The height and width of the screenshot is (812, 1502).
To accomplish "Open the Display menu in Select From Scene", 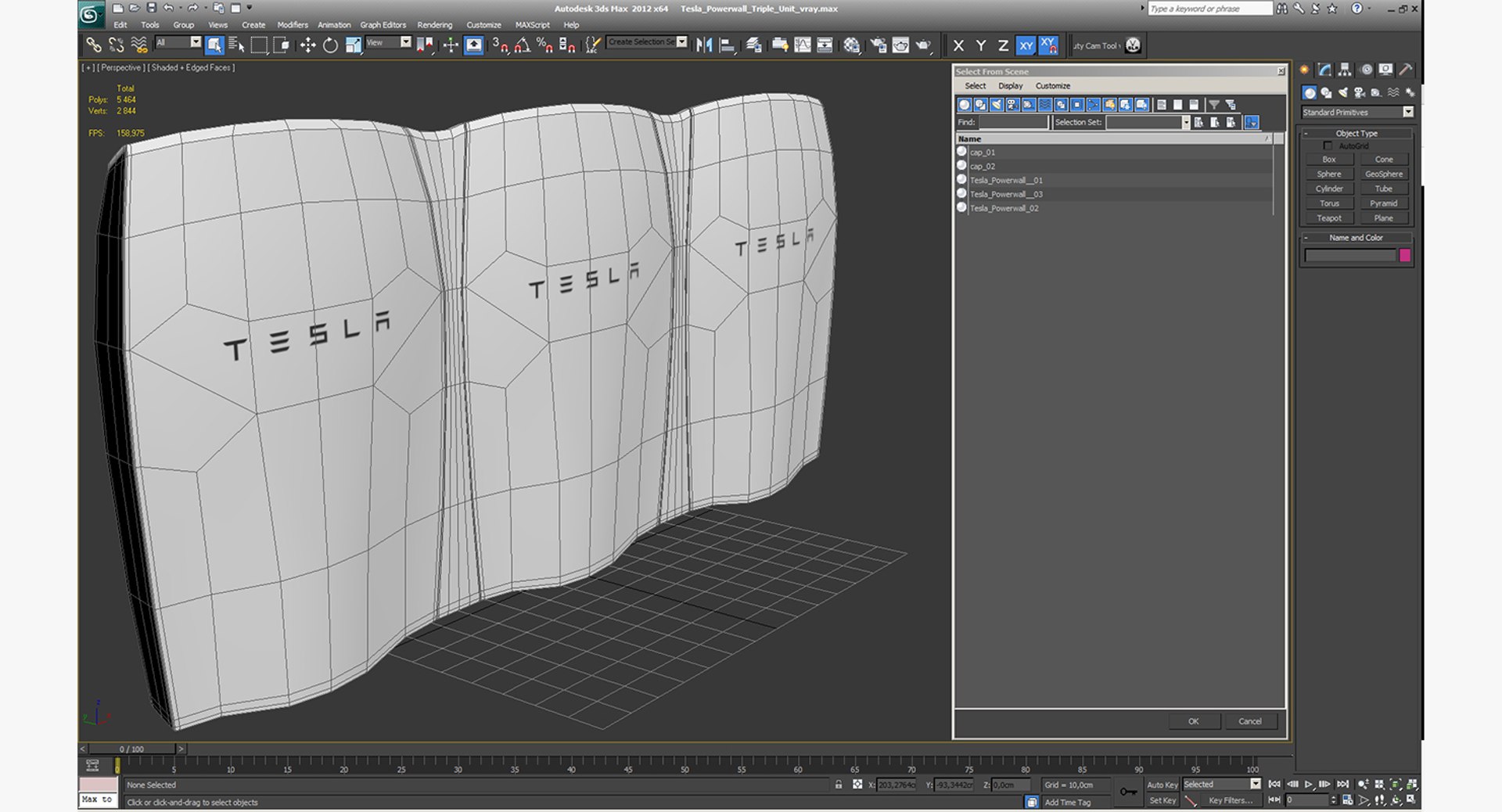I will point(1010,86).
